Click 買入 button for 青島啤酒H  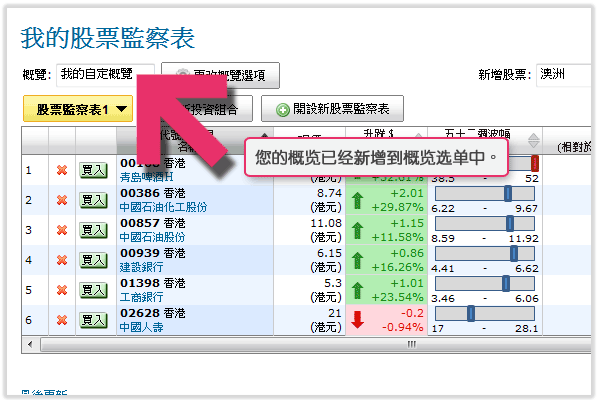(x=93, y=170)
